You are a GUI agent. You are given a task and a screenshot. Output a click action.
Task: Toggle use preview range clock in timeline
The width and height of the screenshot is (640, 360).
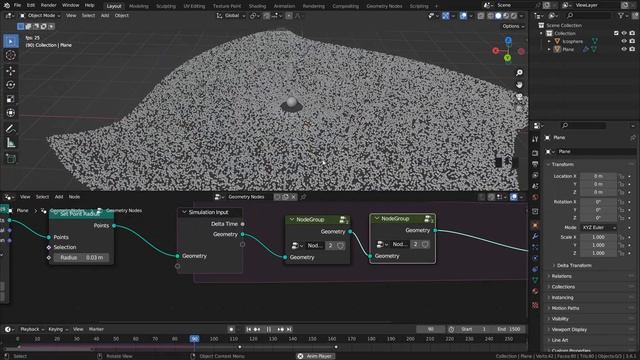tap(451, 329)
